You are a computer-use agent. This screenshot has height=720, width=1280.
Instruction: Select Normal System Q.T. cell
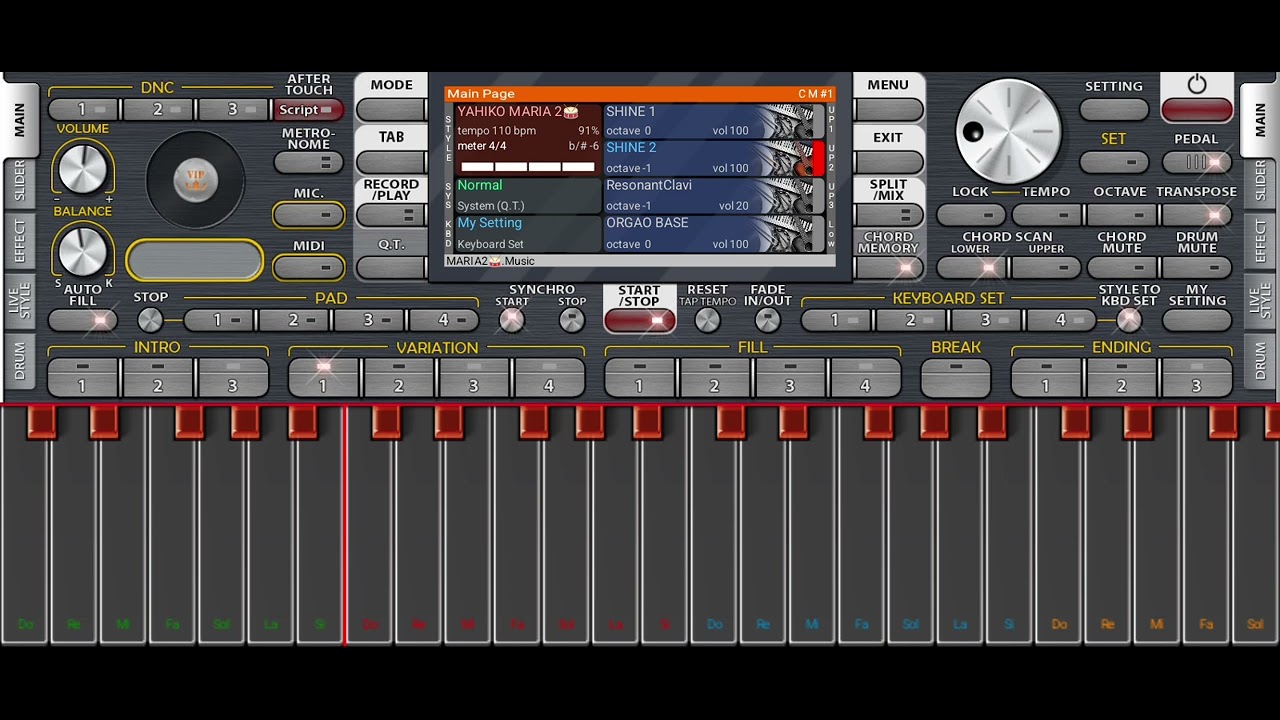(528, 196)
